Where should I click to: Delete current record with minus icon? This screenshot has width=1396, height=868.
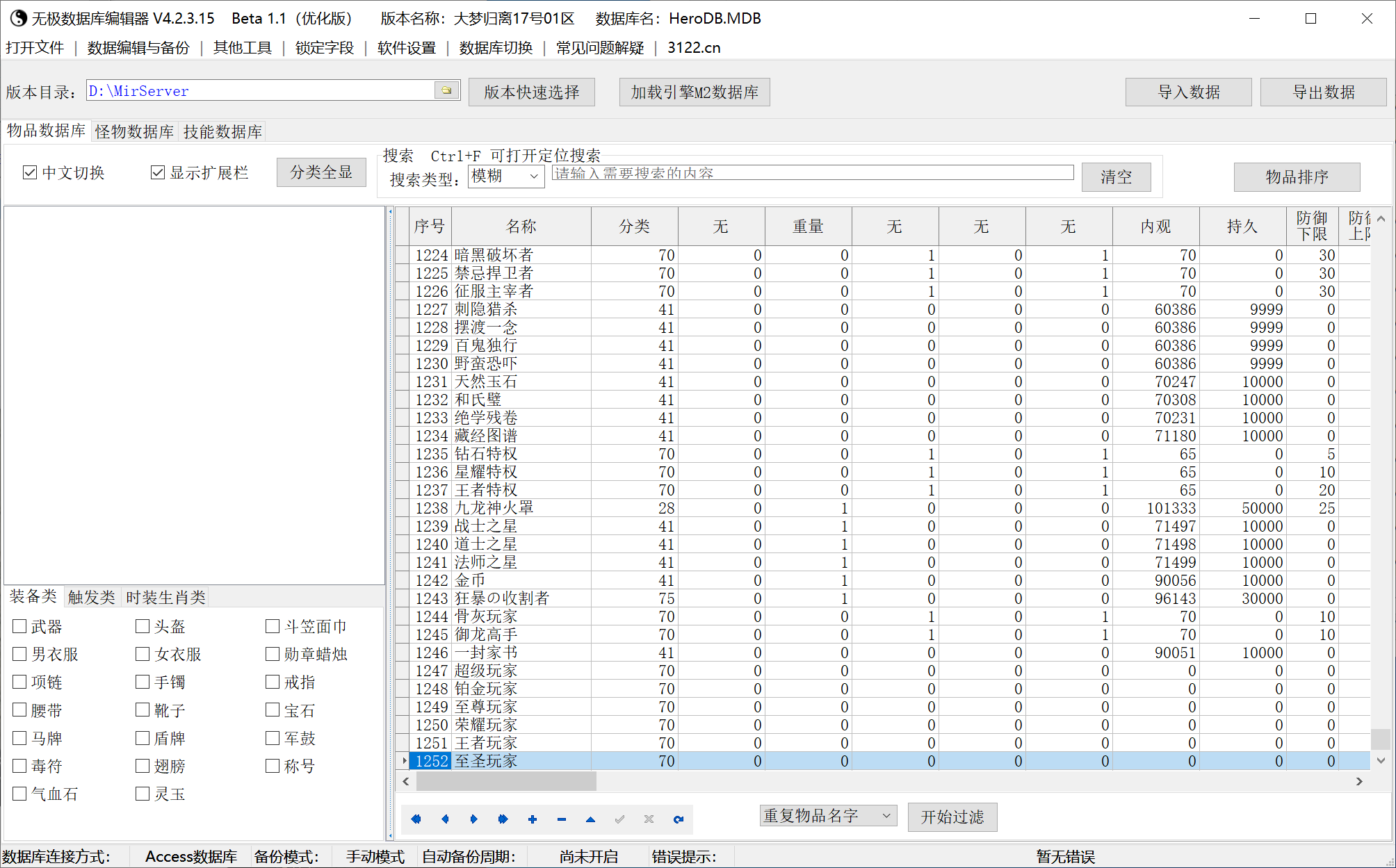(x=562, y=819)
